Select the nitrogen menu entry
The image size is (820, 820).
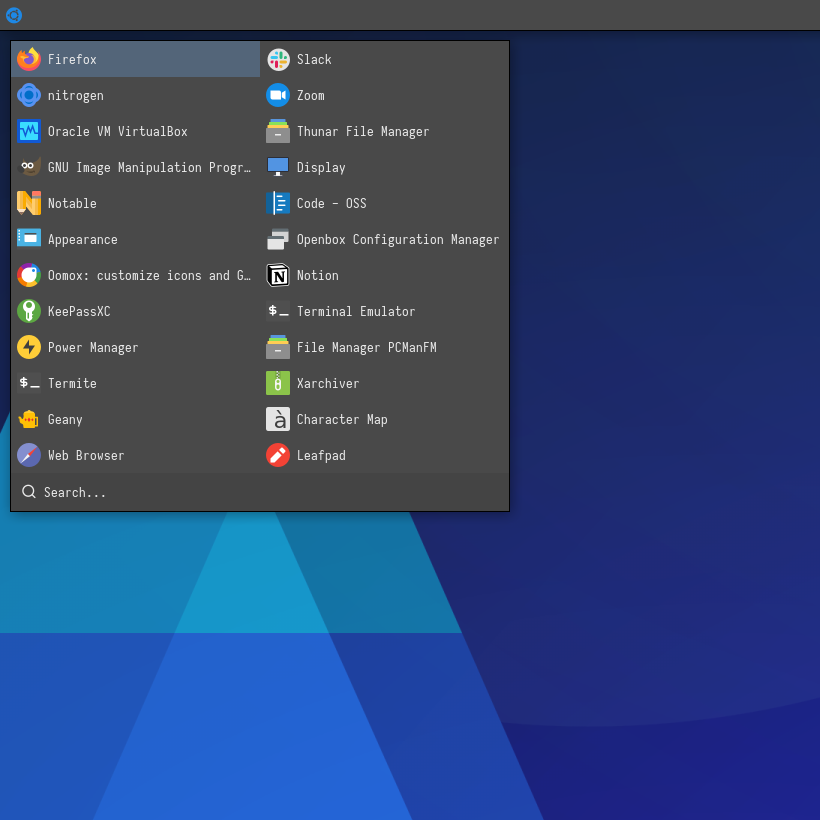coord(76,95)
